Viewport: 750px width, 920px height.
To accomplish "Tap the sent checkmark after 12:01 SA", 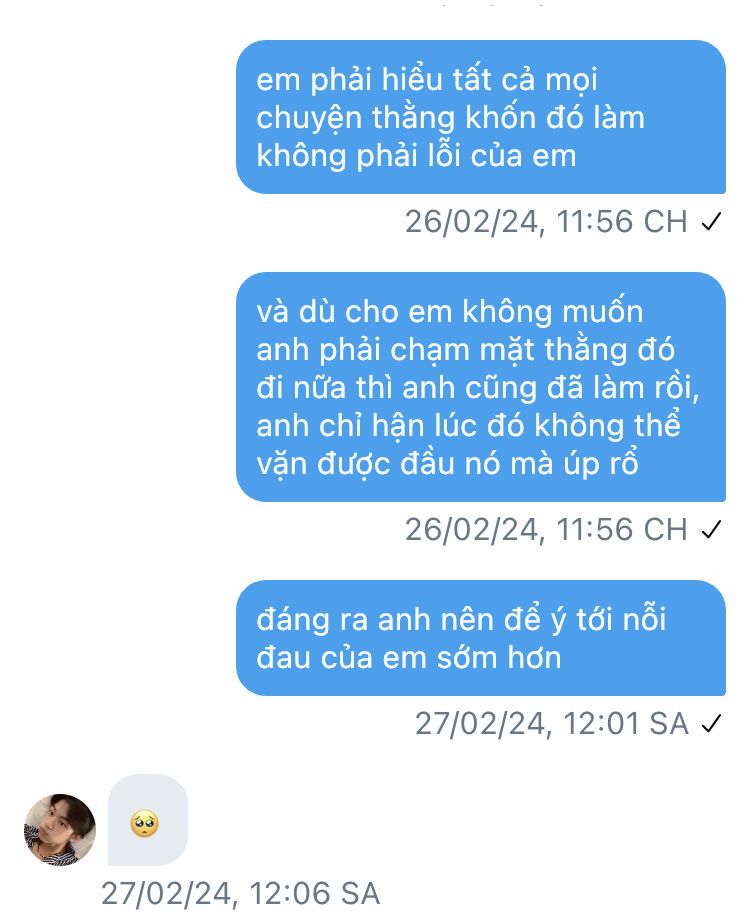I will tap(711, 723).
